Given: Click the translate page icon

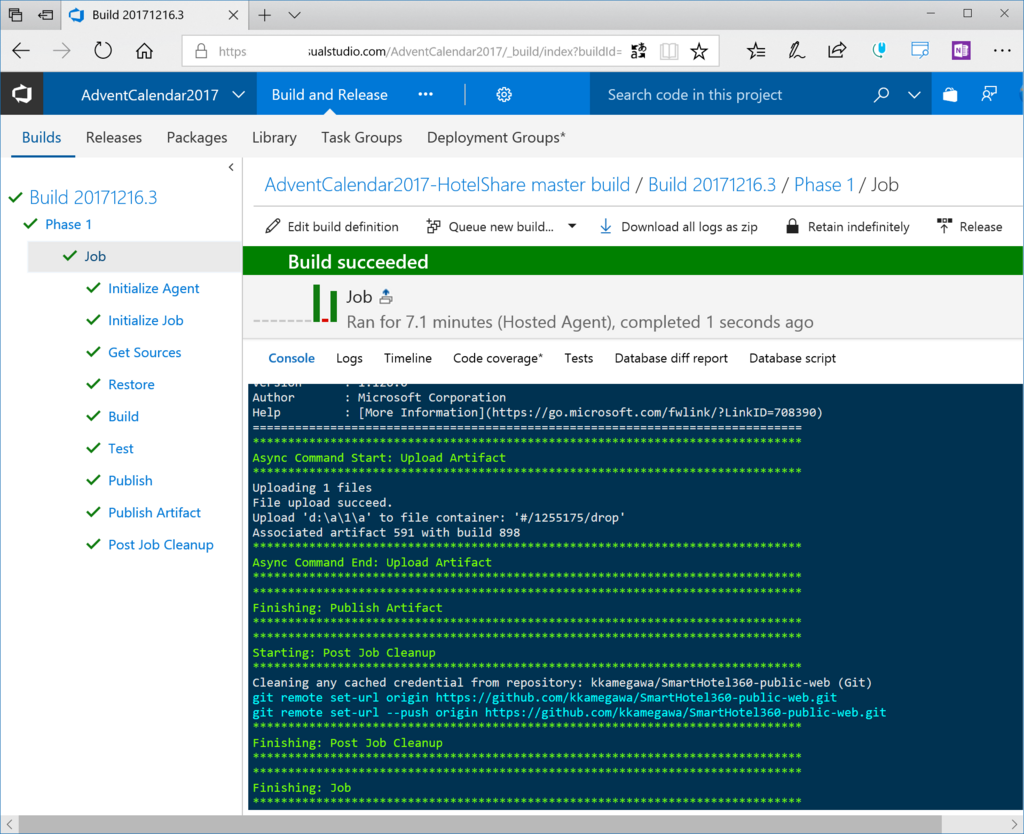Looking at the screenshot, I should coord(638,51).
